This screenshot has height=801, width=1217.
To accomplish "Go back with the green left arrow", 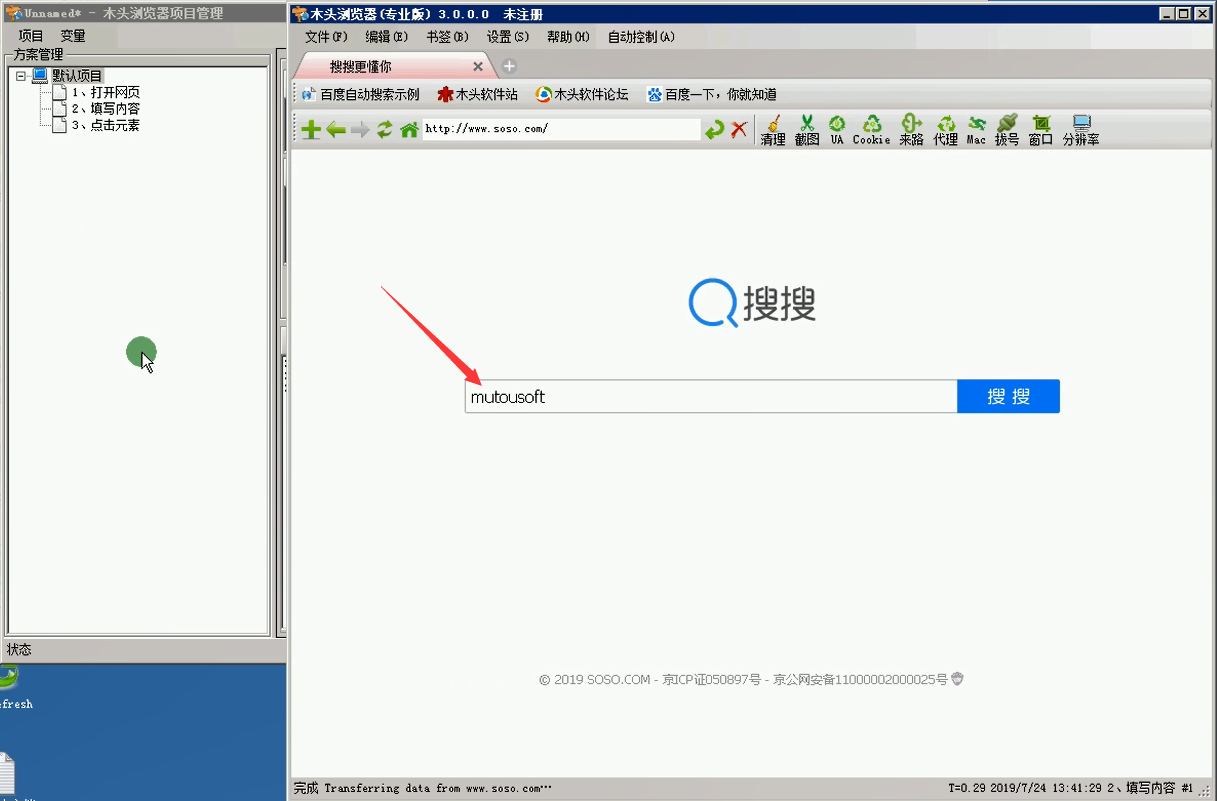I will click(x=336, y=130).
